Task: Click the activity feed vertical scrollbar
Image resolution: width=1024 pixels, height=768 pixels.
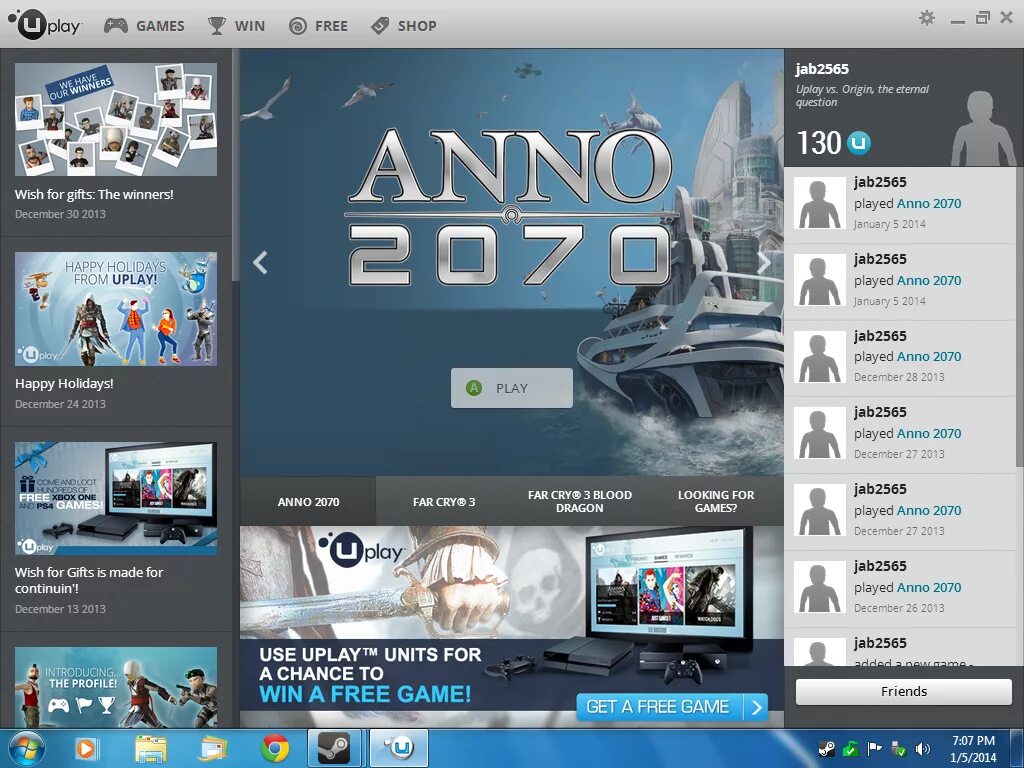Action: click(x=1019, y=318)
